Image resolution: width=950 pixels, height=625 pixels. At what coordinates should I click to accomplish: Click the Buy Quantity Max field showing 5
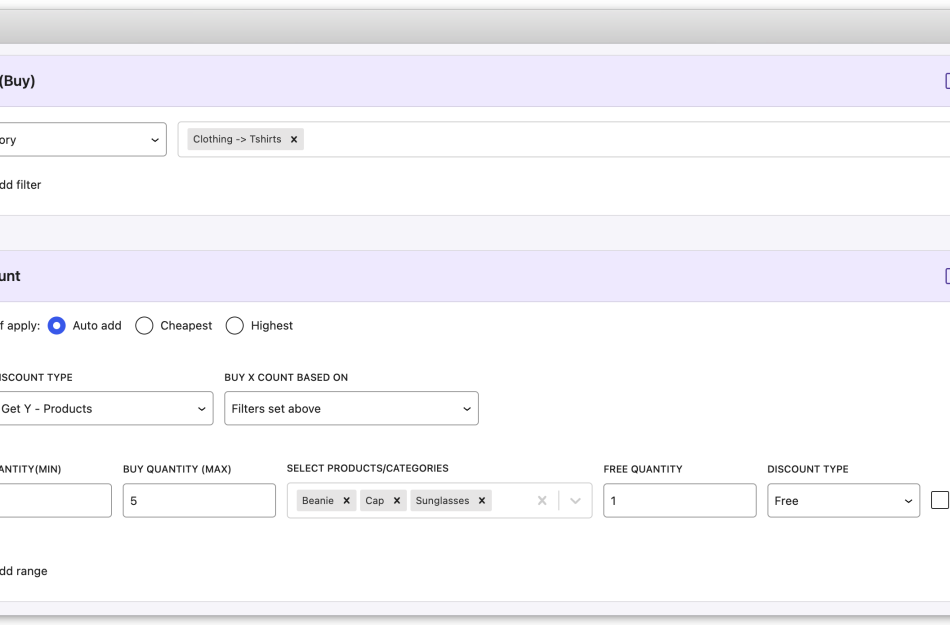coord(198,500)
